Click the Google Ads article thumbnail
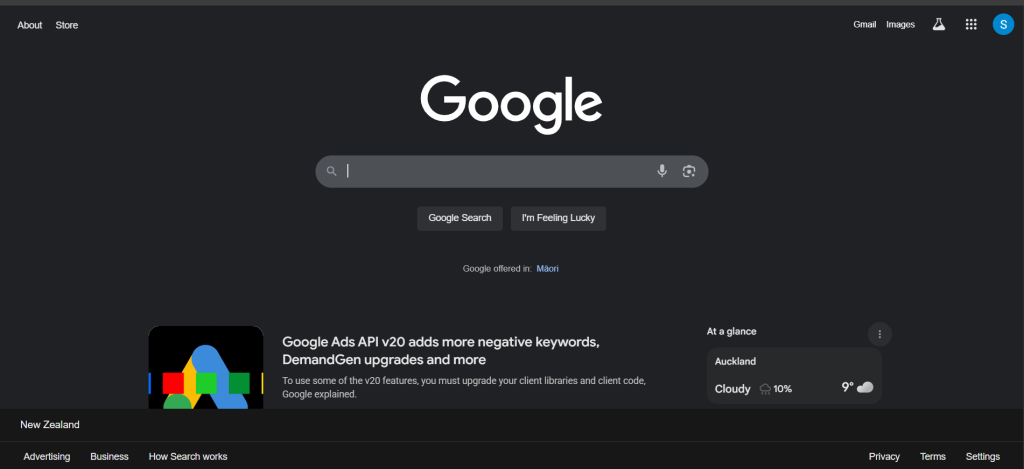Viewport: 1024px width, 469px height. point(206,367)
